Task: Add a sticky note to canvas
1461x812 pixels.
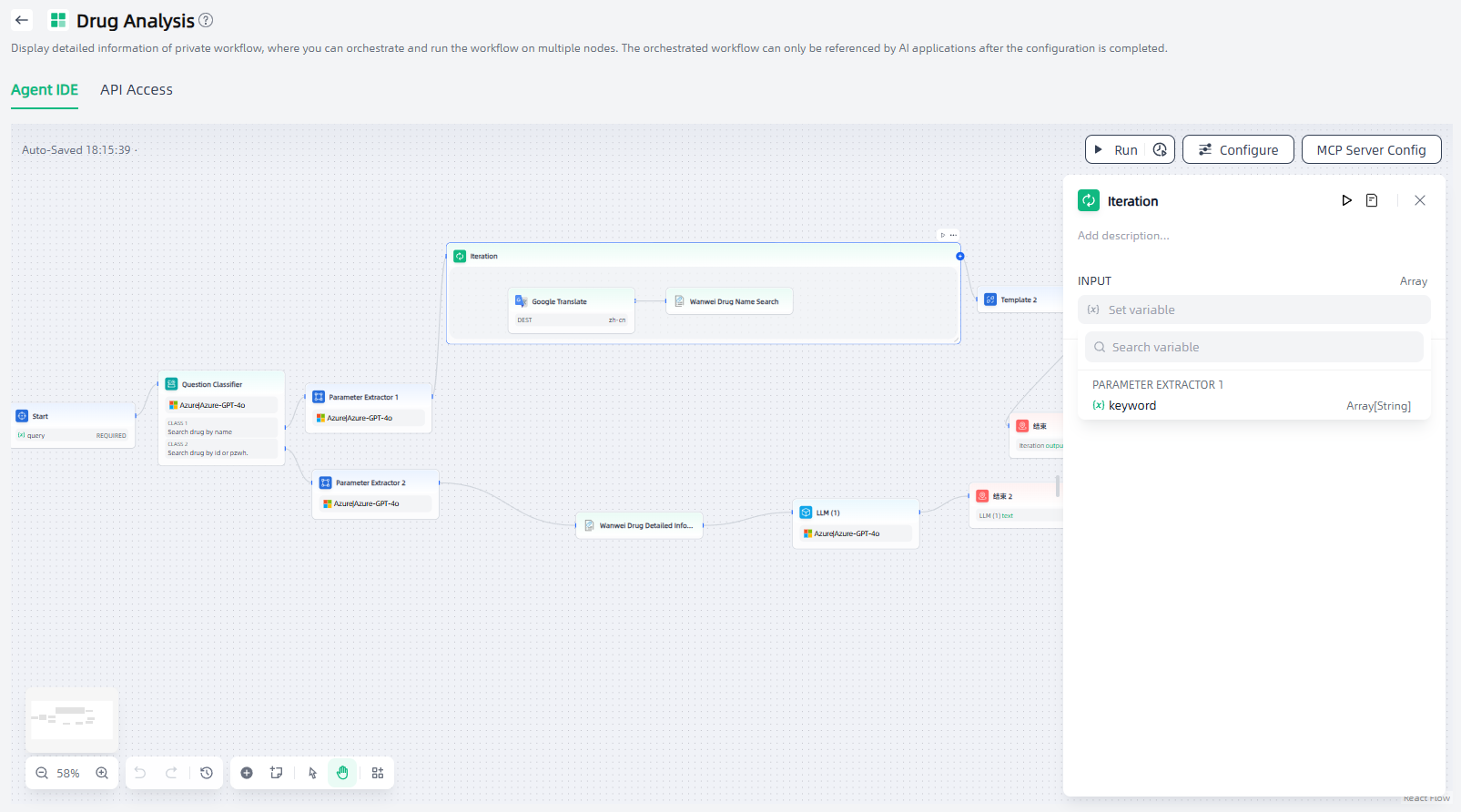Action: (277, 773)
